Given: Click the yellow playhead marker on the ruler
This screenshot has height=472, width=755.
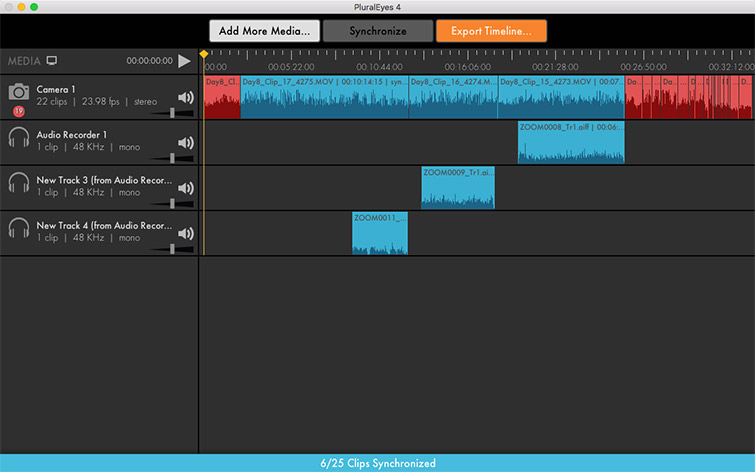Looking at the screenshot, I should 204,54.
